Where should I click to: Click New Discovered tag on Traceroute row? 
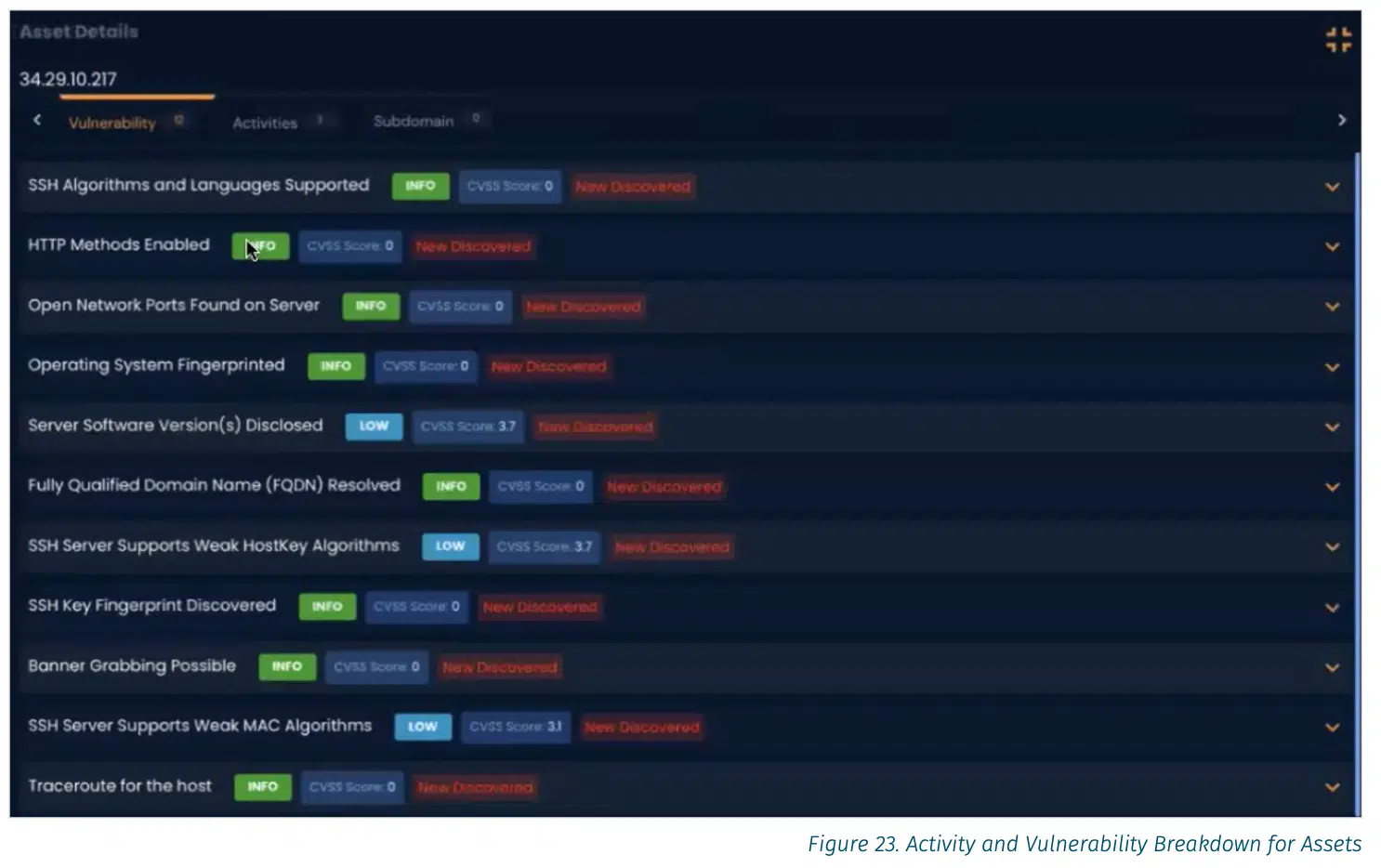[x=475, y=787]
